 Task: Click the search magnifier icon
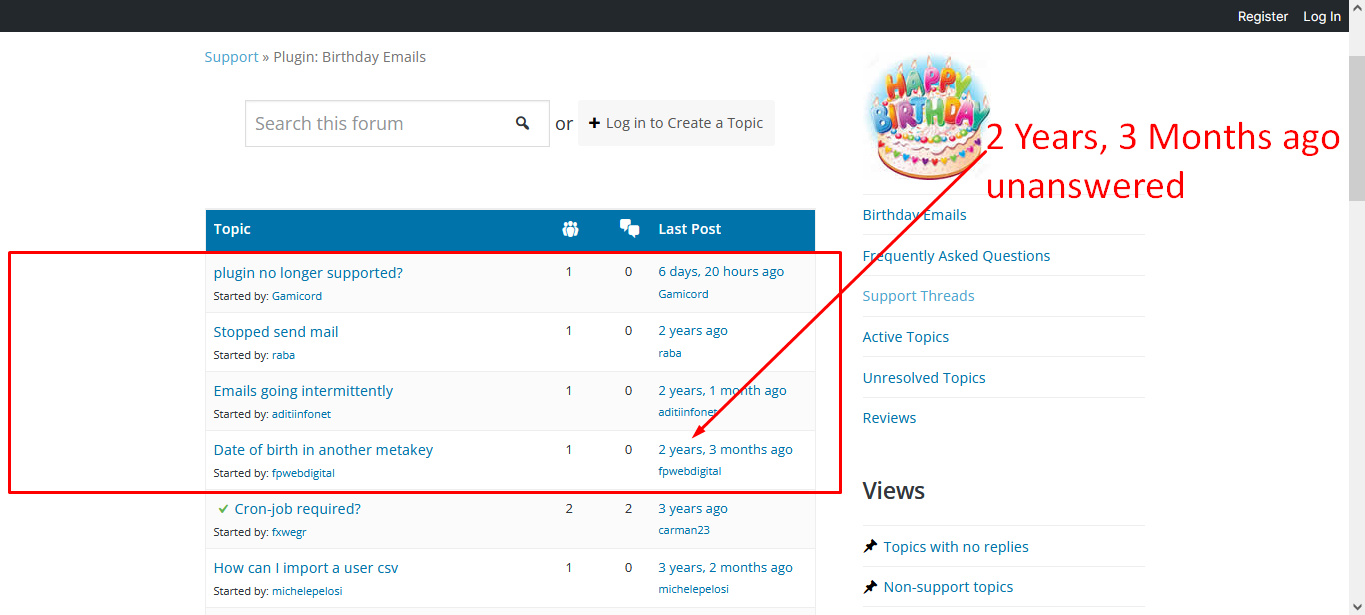point(522,123)
